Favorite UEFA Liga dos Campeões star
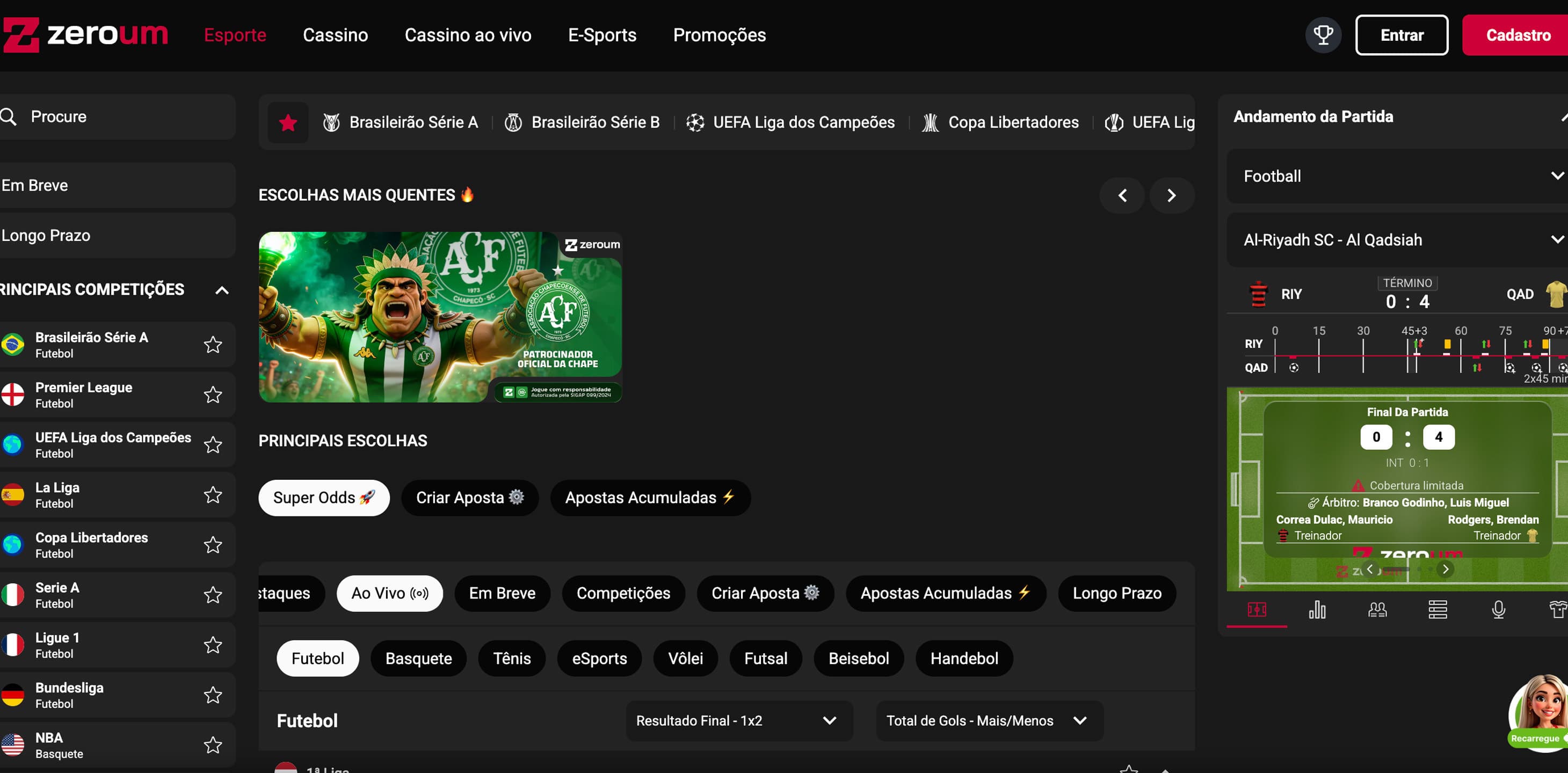 pyautogui.click(x=213, y=444)
